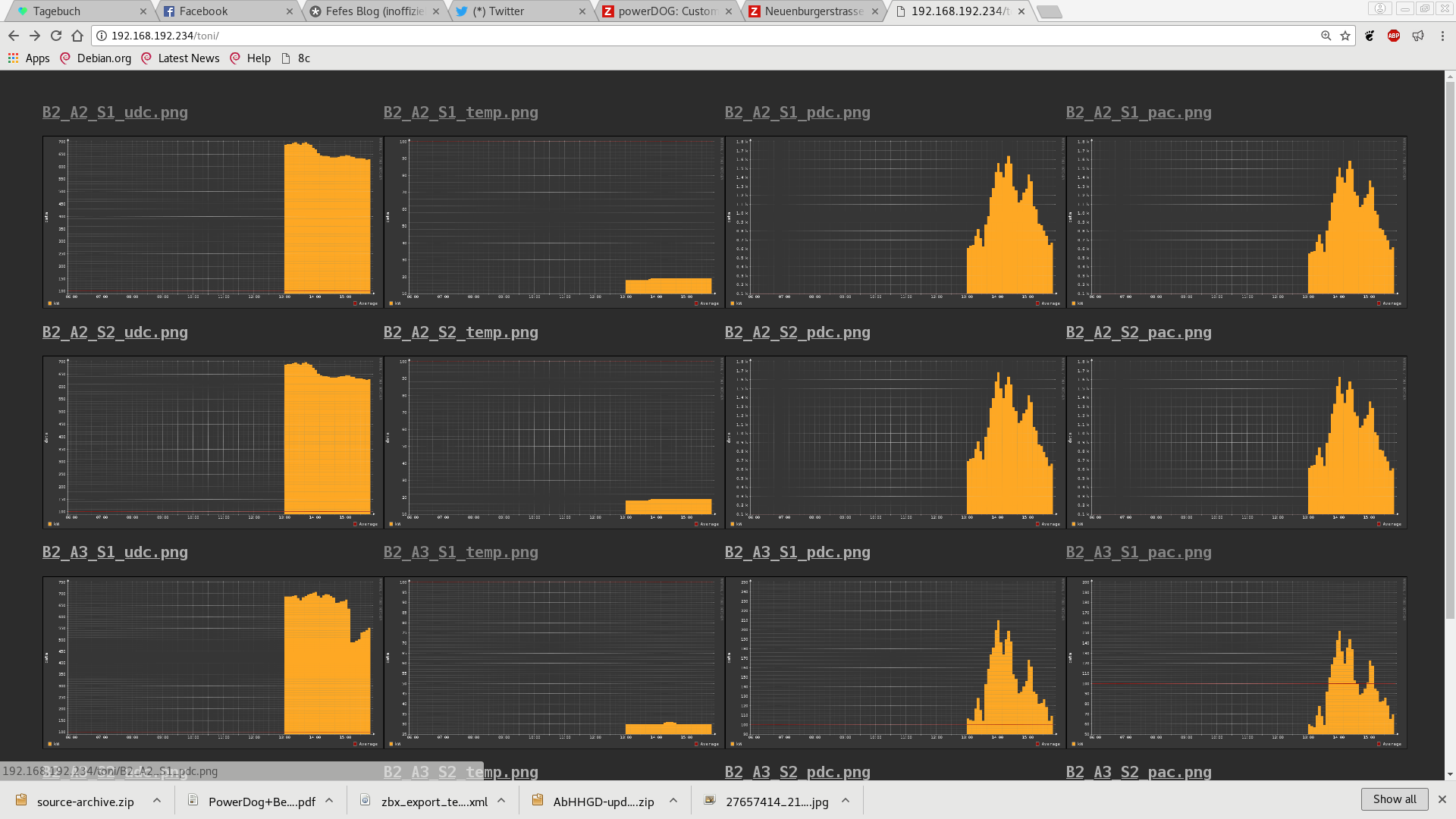Screen dimensions: 1456x819
Task: Open the AdBlock Plus extension icon
Action: [x=1394, y=36]
